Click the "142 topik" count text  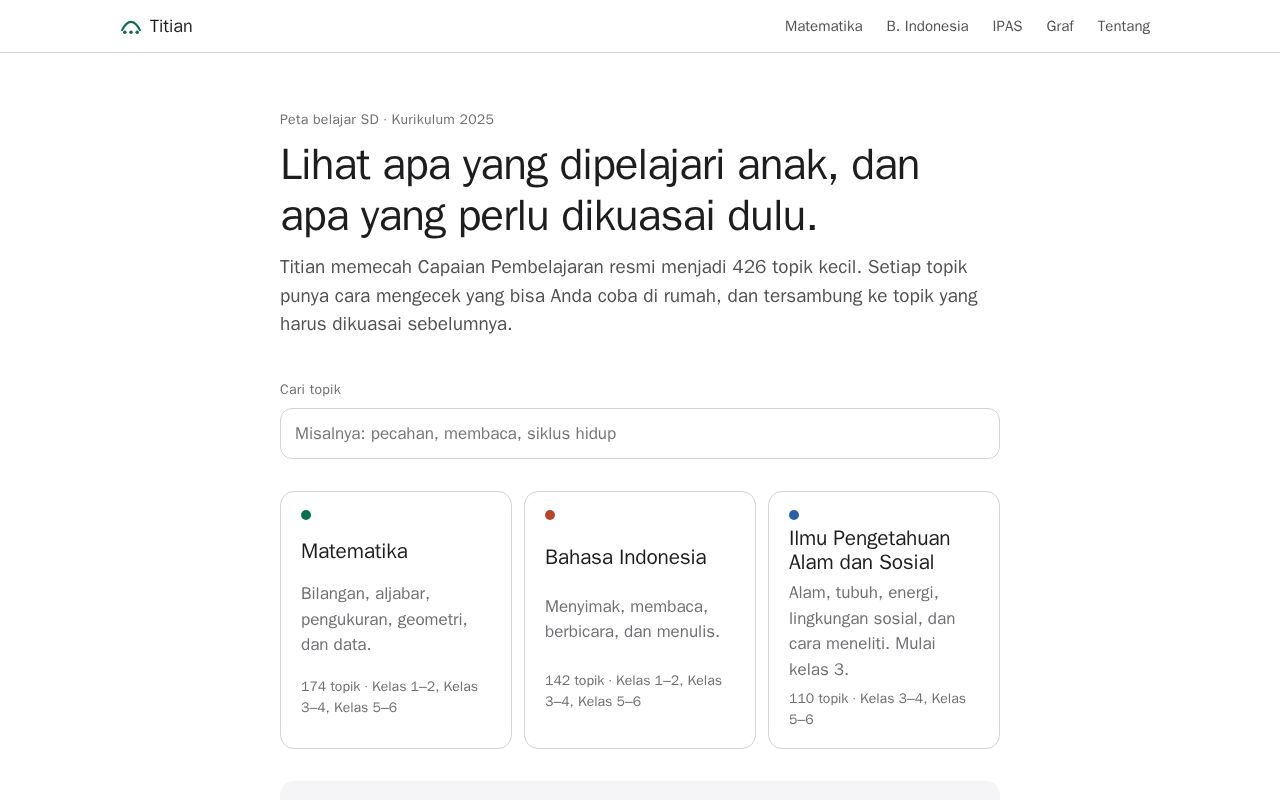(x=574, y=681)
